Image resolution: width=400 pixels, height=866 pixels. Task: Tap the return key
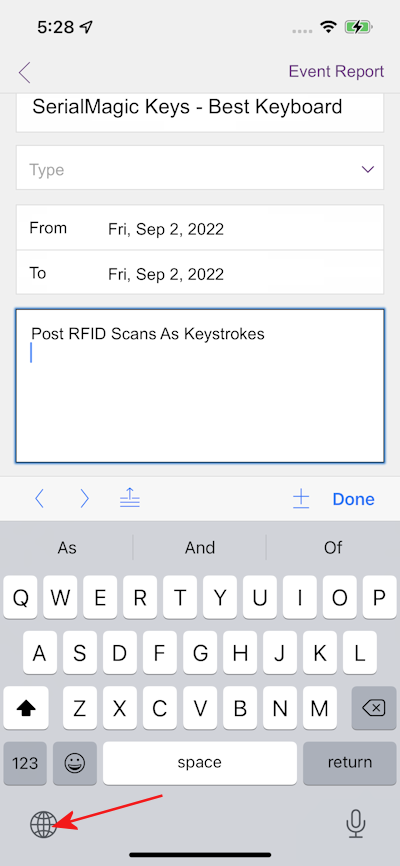pos(350,763)
